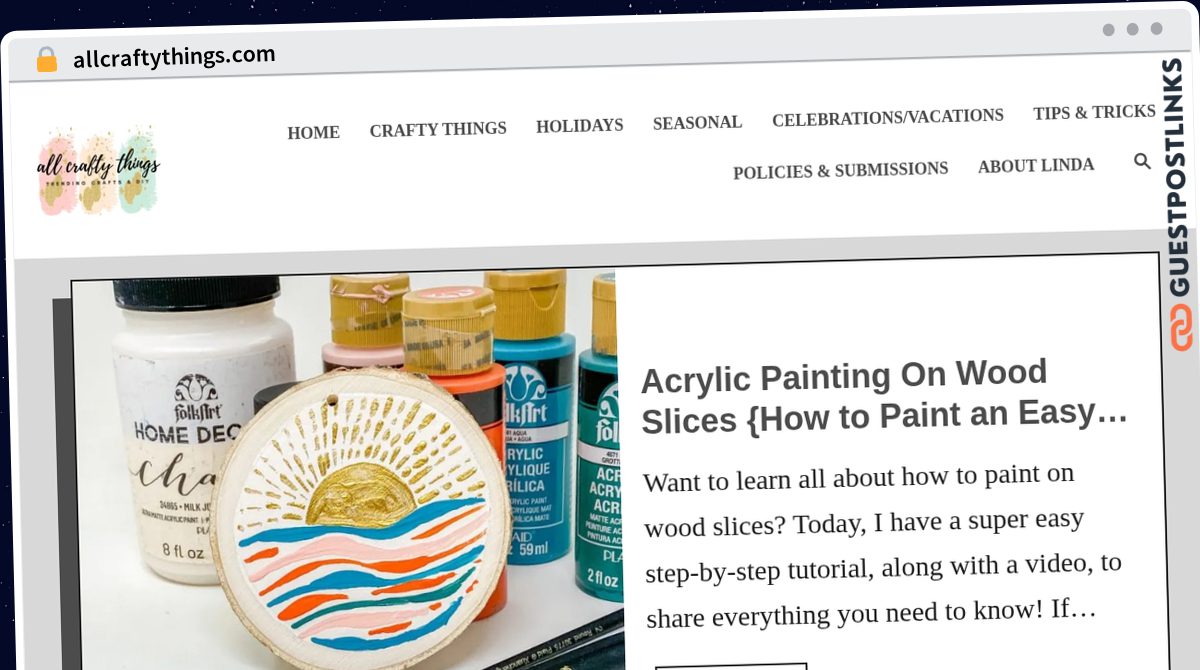
Task: Expand the Holidays menu
Action: point(579,126)
